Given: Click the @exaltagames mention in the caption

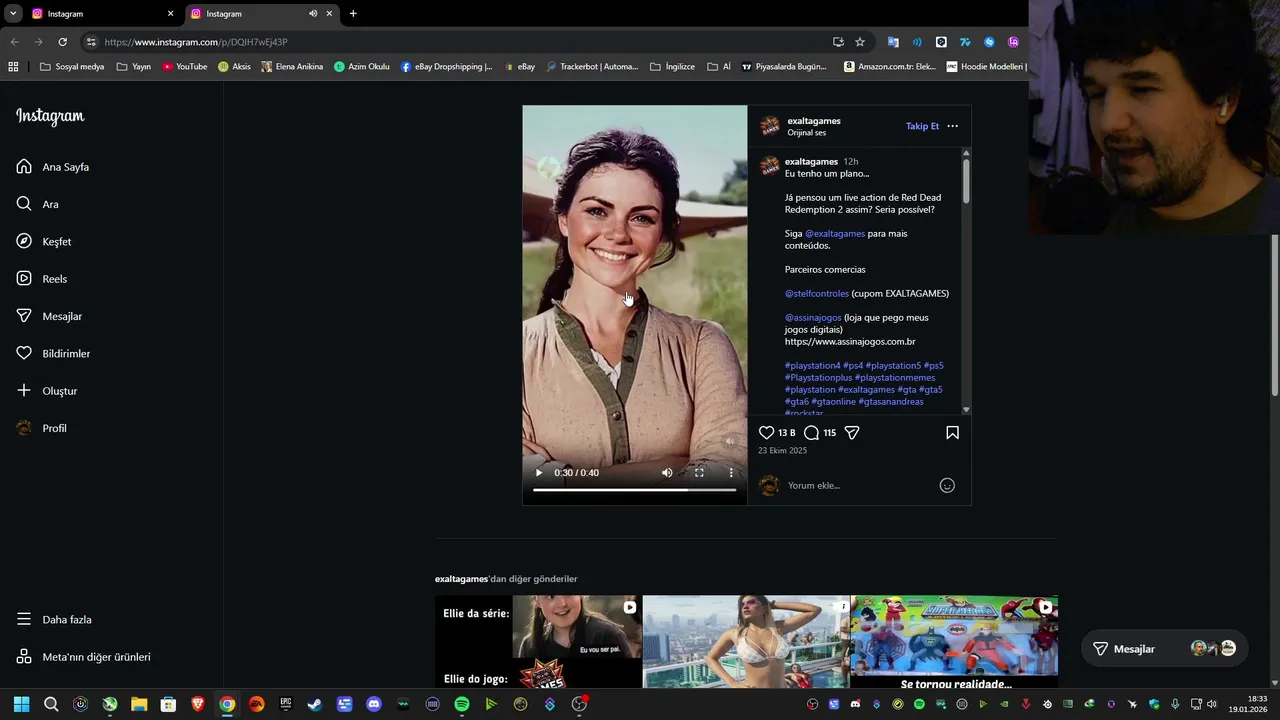Looking at the screenshot, I should [835, 233].
